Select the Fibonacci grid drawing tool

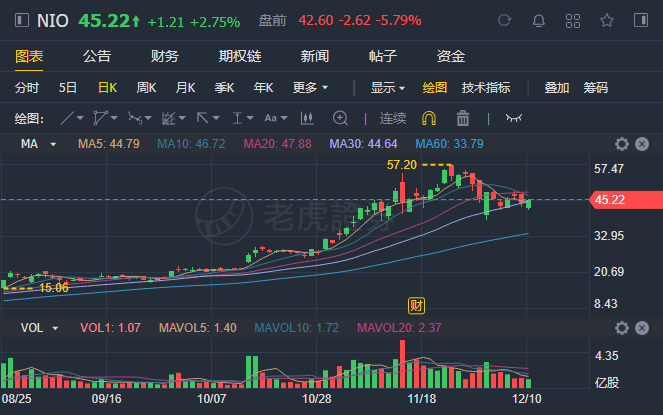point(169,118)
